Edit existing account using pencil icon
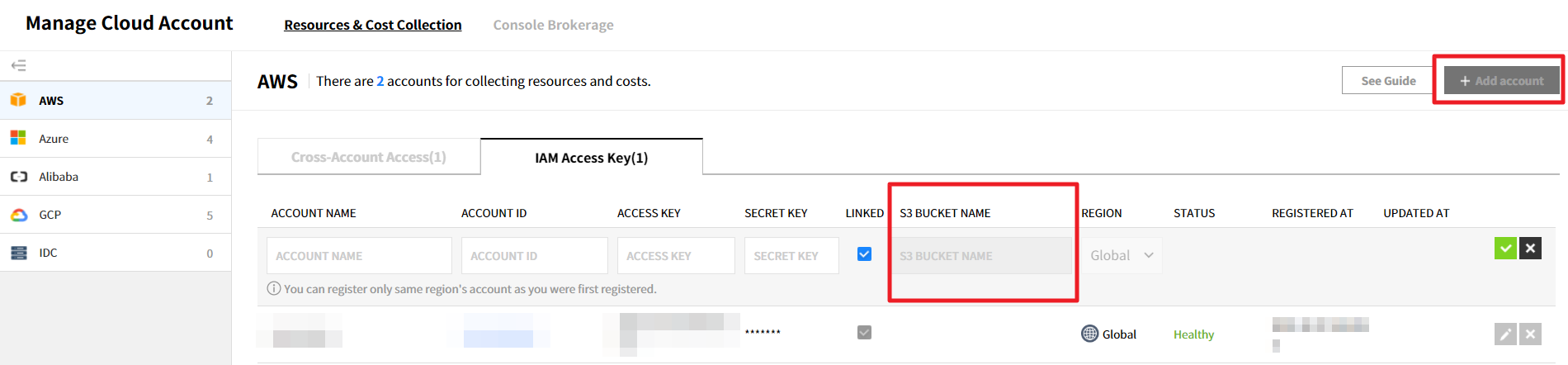The height and width of the screenshot is (365, 1568). [x=1505, y=334]
